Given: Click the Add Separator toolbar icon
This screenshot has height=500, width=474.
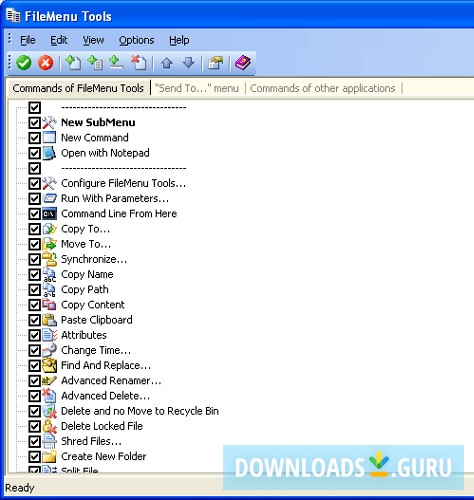Looking at the screenshot, I should pyautogui.click(x=116, y=63).
